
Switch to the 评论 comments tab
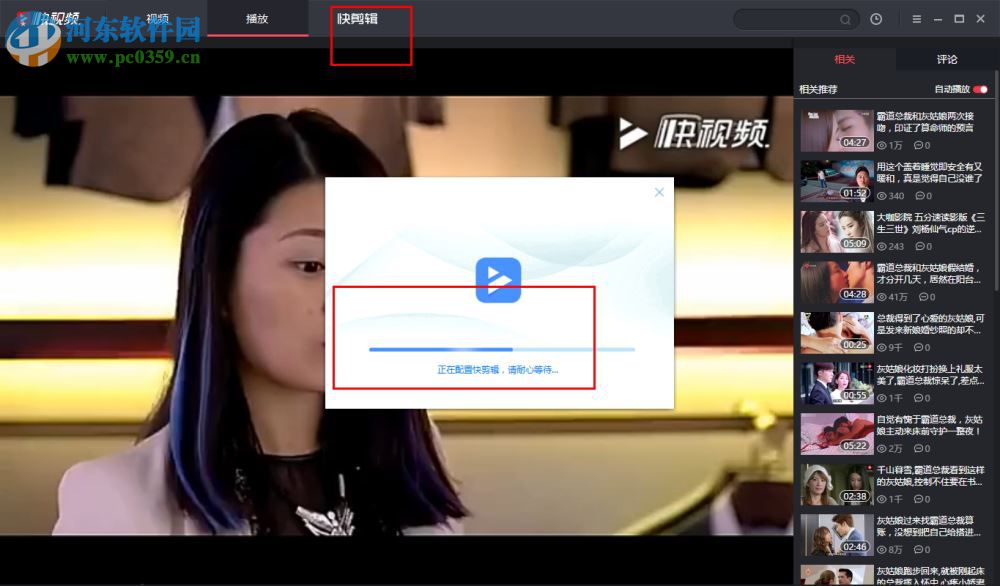pyautogui.click(x=946, y=59)
